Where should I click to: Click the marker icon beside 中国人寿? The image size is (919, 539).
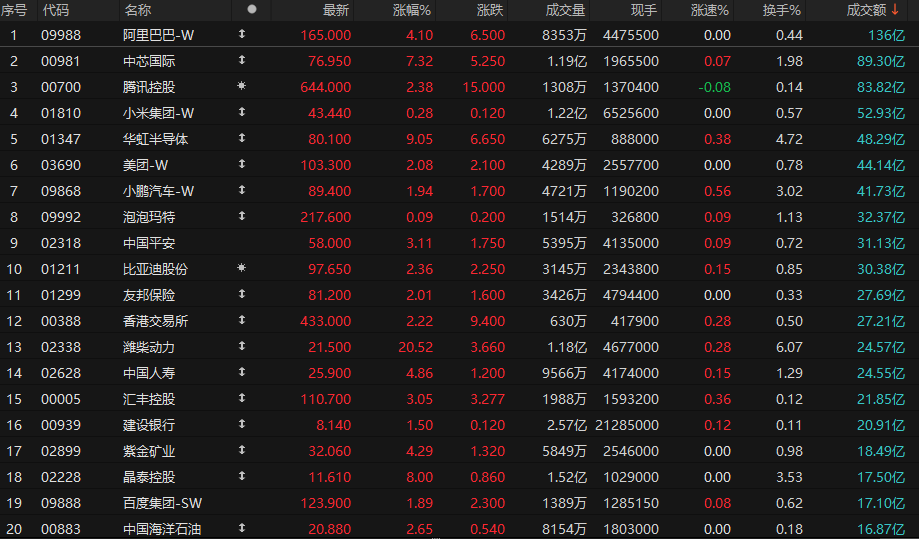(x=241, y=371)
